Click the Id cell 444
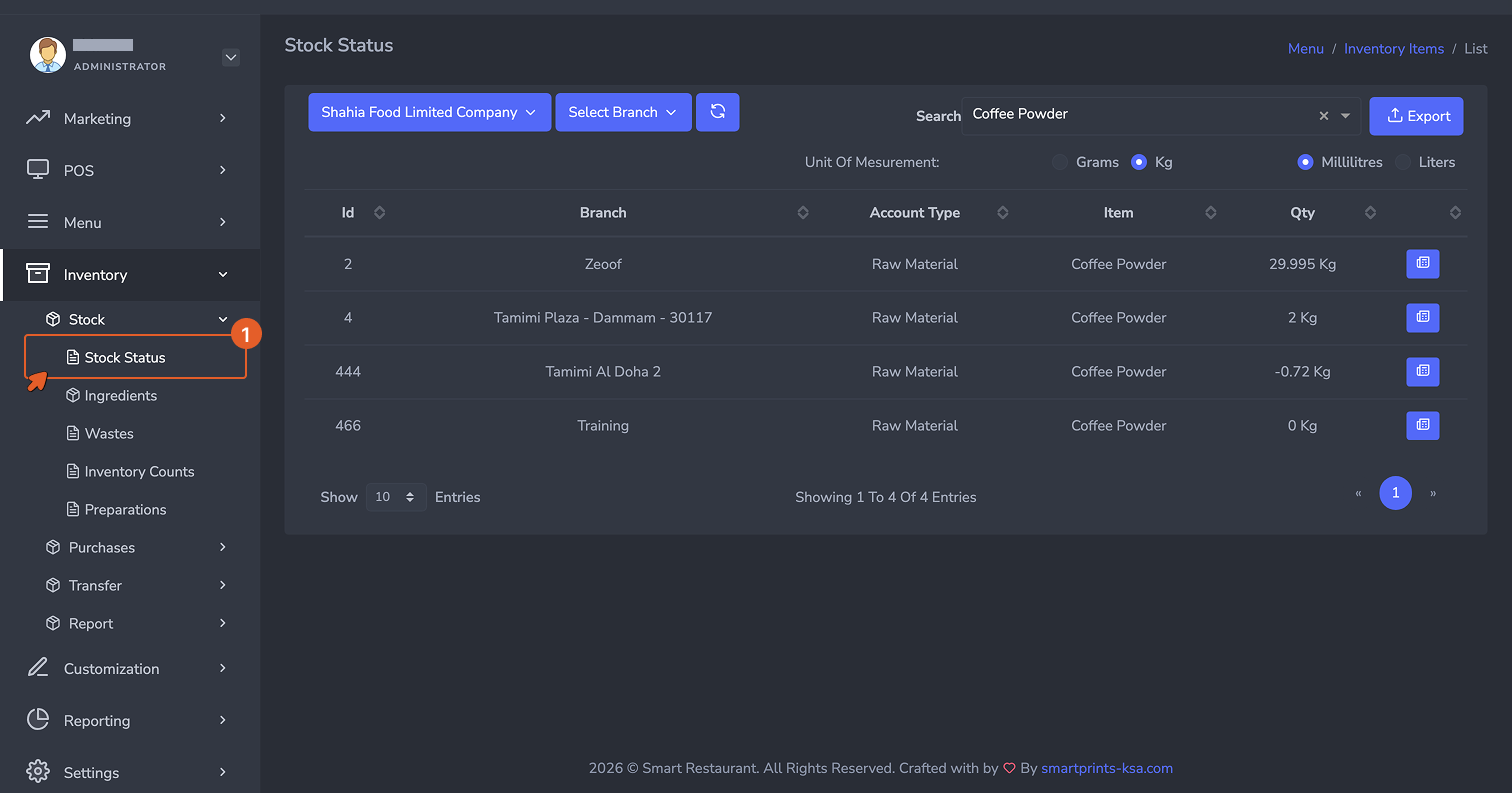The height and width of the screenshot is (793, 1512). click(348, 371)
